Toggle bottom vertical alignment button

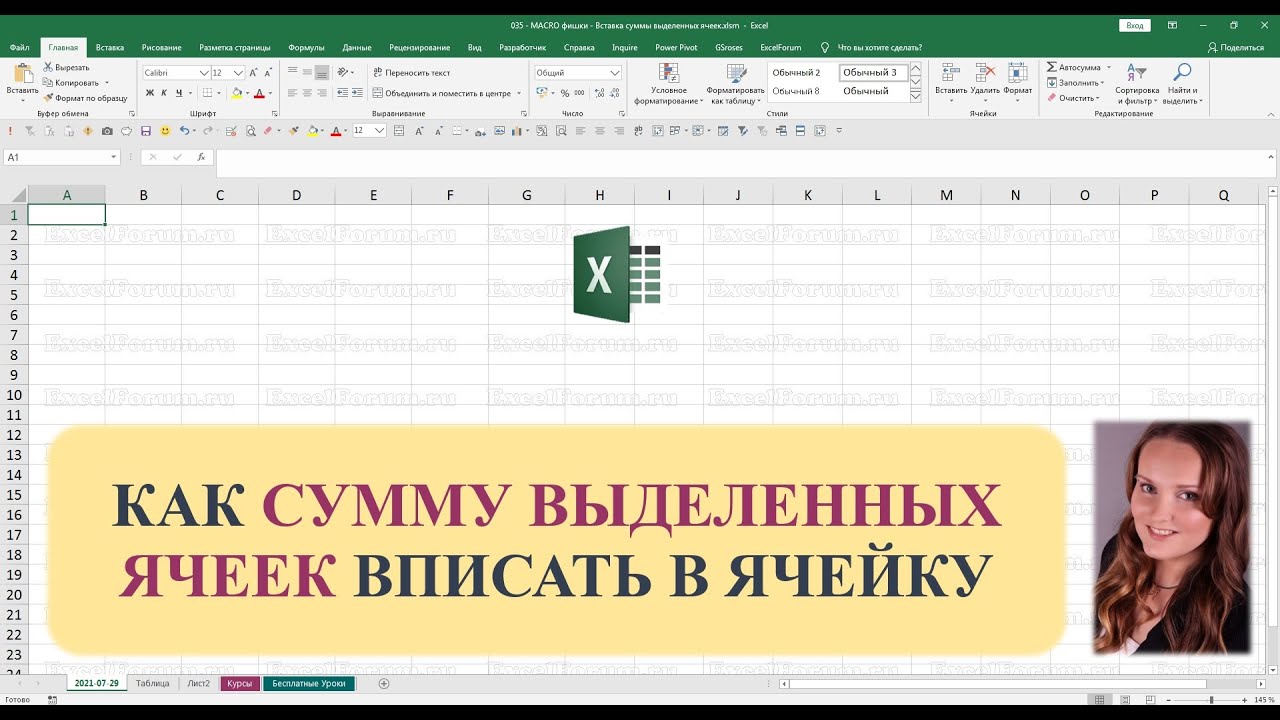[322, 73]
